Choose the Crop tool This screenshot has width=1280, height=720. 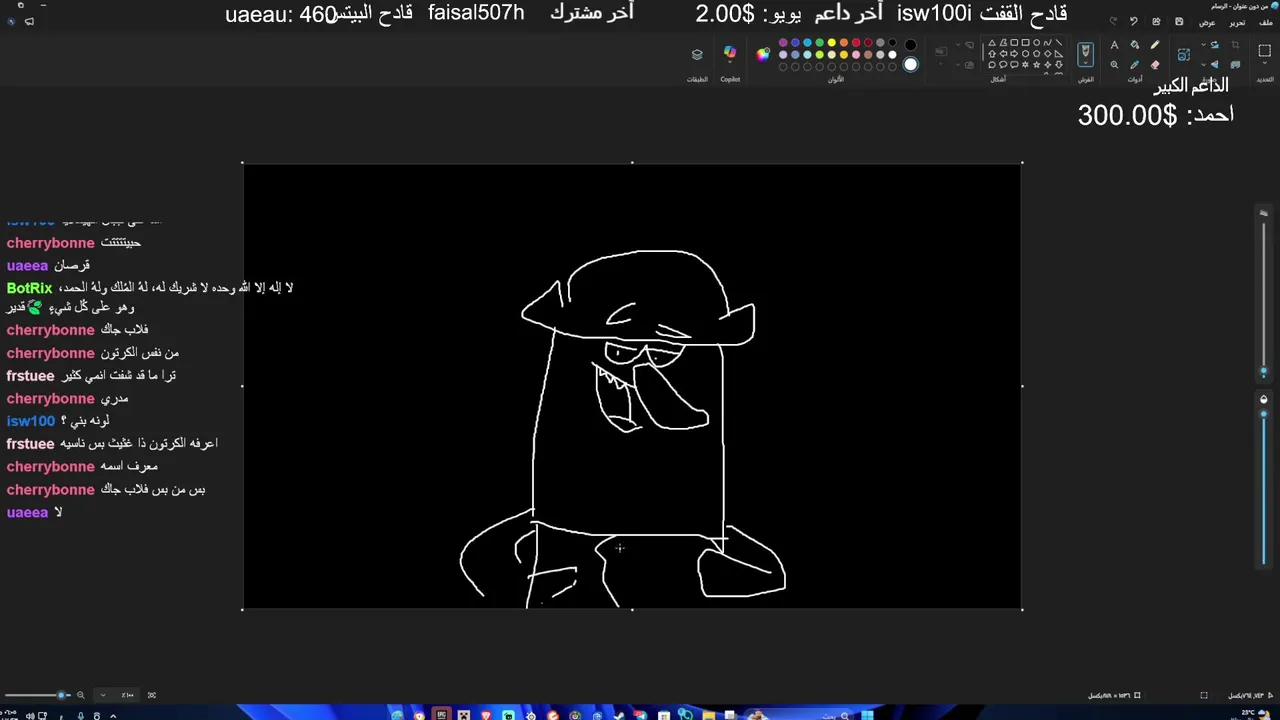(x=1235, y=45)
